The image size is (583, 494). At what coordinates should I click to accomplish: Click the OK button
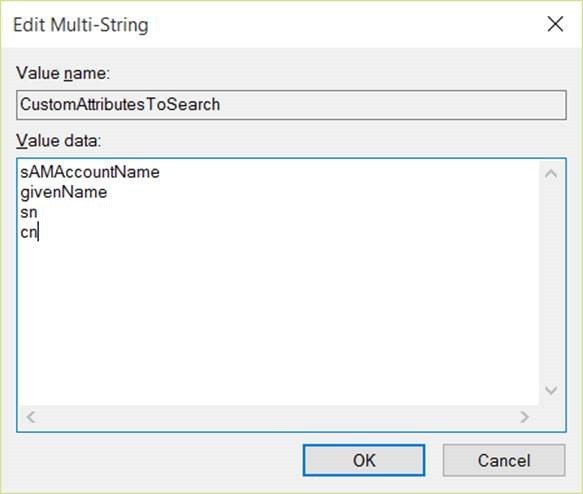click(x=364, y=460)
